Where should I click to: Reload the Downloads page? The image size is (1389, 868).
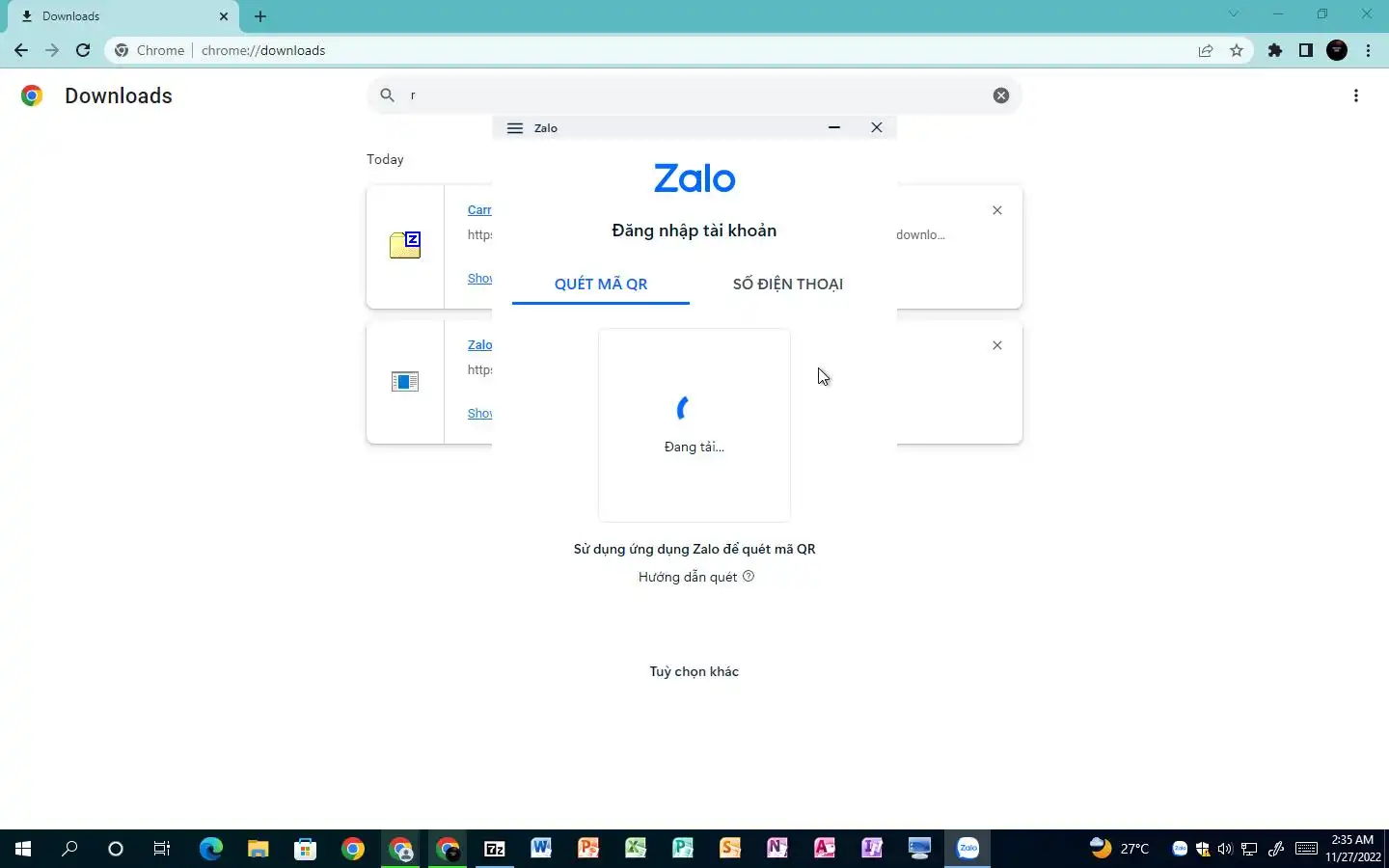coord(83,50)
